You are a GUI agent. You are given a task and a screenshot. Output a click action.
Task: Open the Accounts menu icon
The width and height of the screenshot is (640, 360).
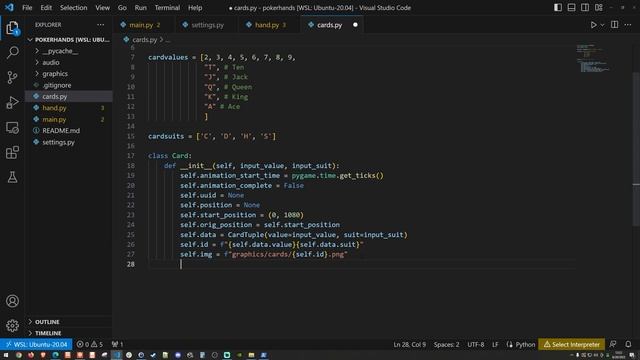(x=12, y=301)
